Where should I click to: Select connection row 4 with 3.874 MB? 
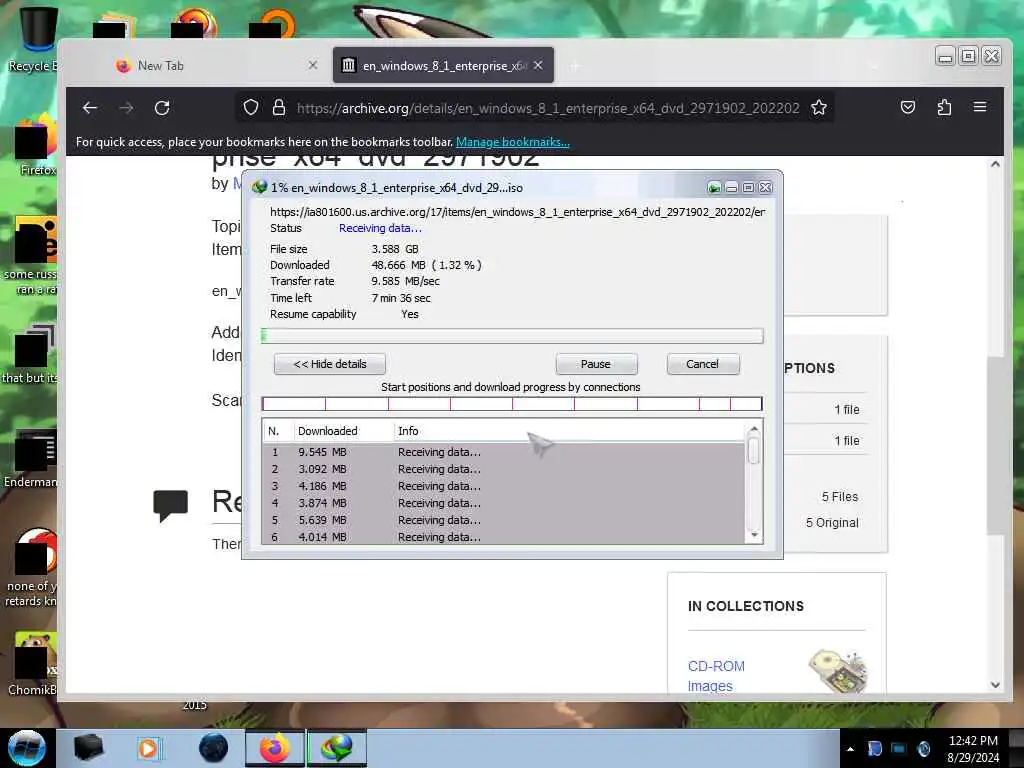coord(503,503)
